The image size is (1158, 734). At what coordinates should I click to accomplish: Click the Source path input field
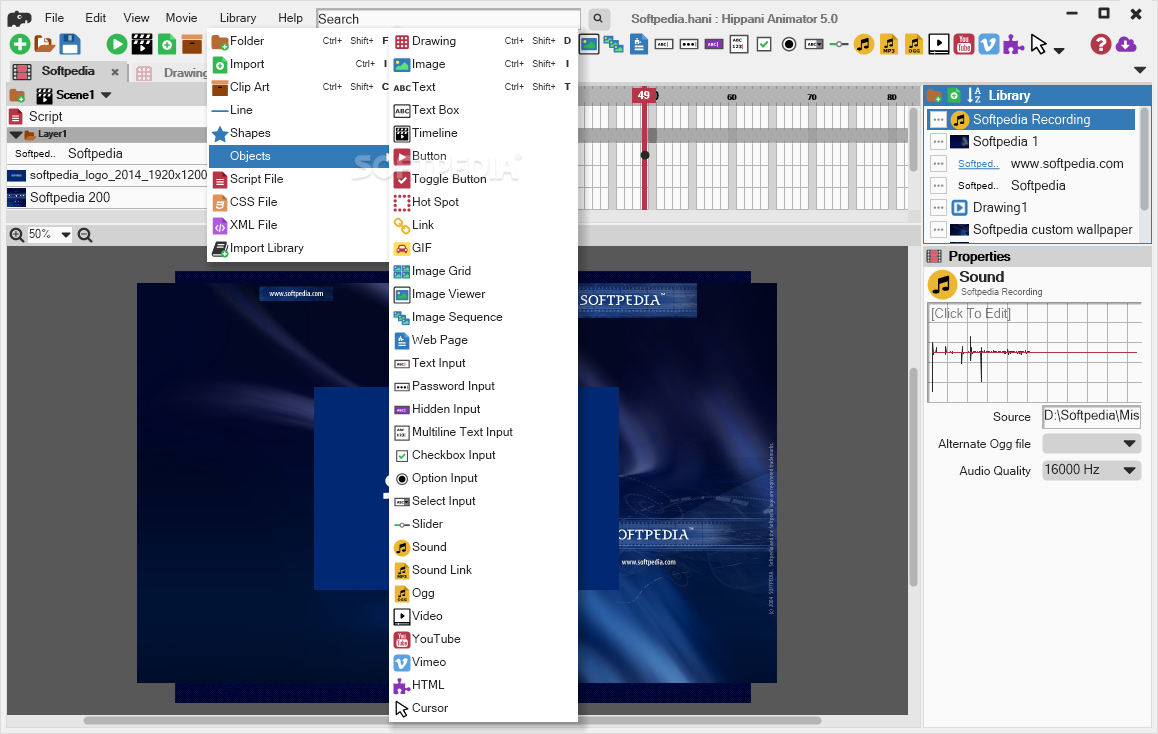(x=1091, y=416)
